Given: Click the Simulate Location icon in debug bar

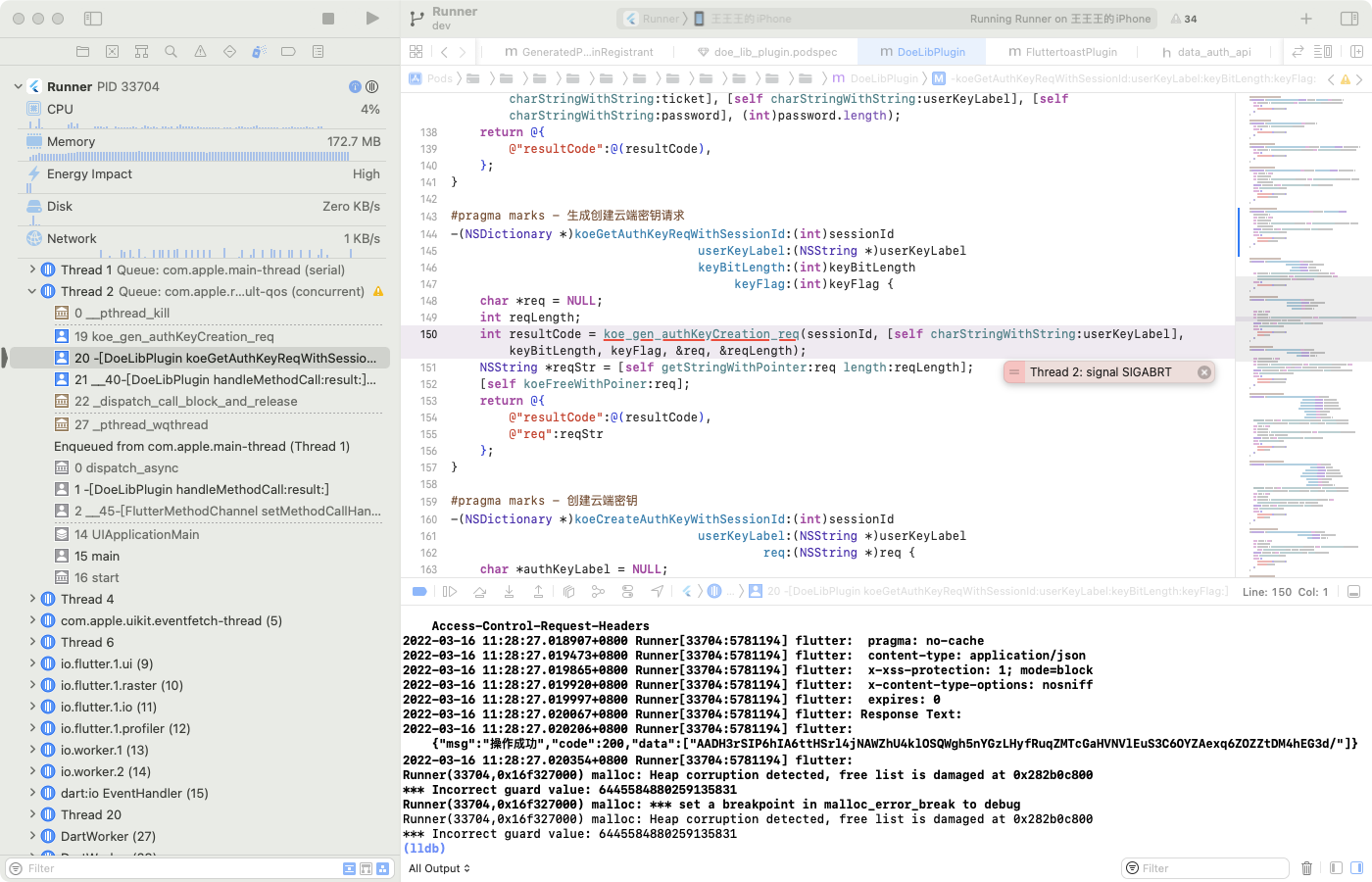Looking at the screenshot, I should [x=657, y=590].
